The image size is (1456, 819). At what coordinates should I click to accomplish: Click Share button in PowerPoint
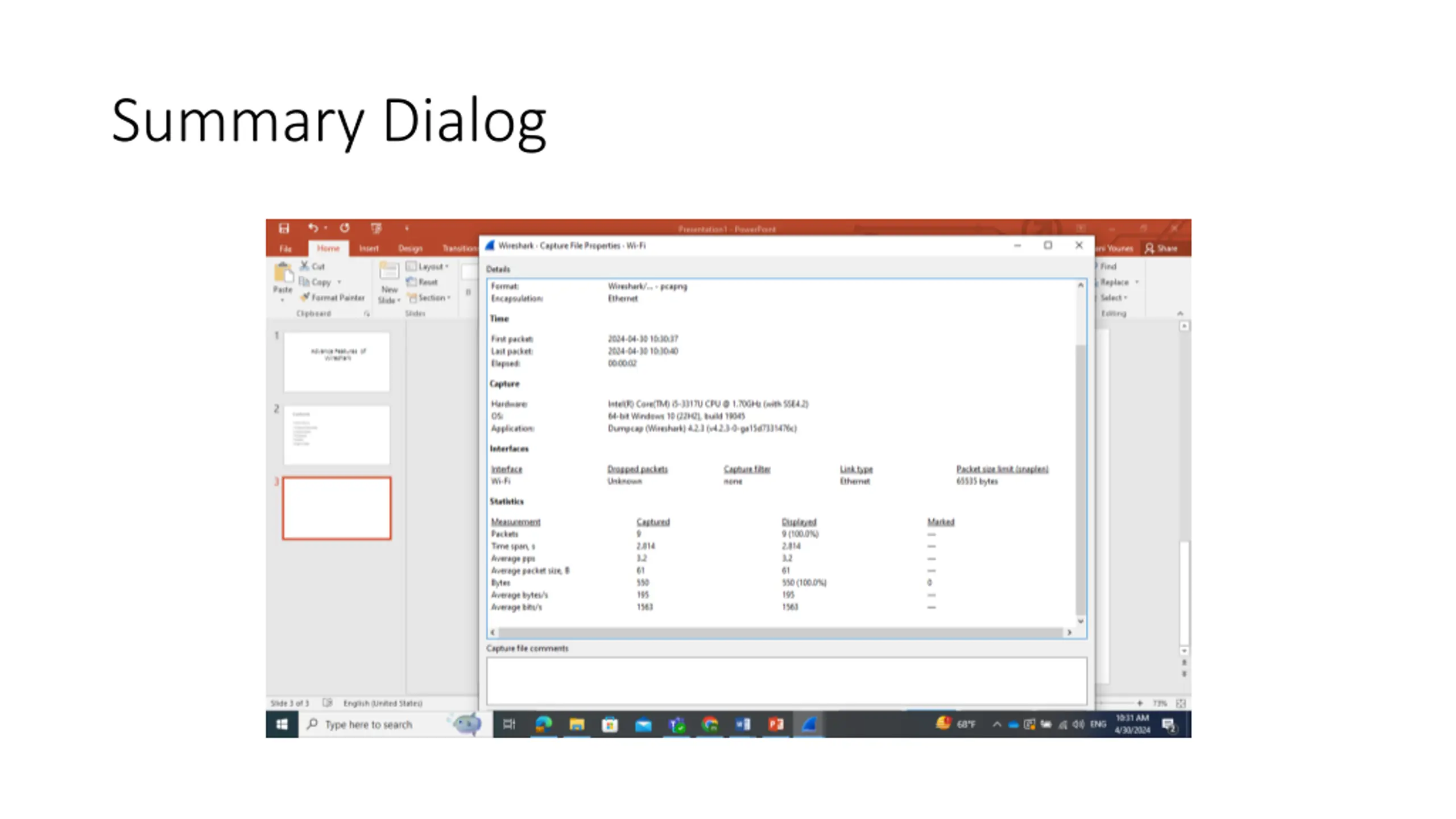[1161, 249]
